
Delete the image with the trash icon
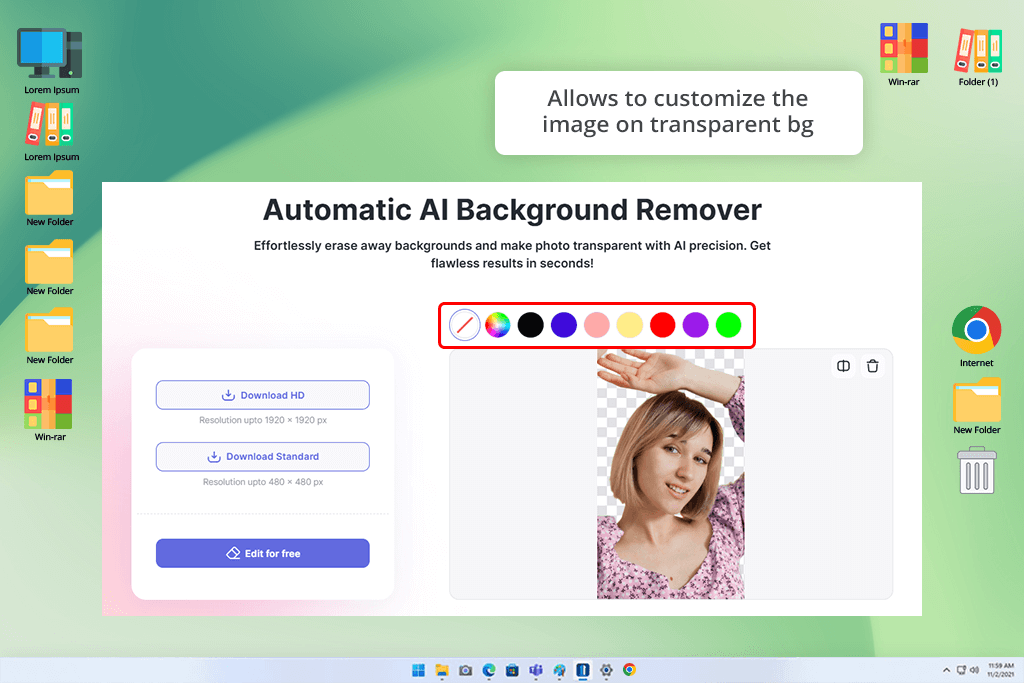coord(872,366)
